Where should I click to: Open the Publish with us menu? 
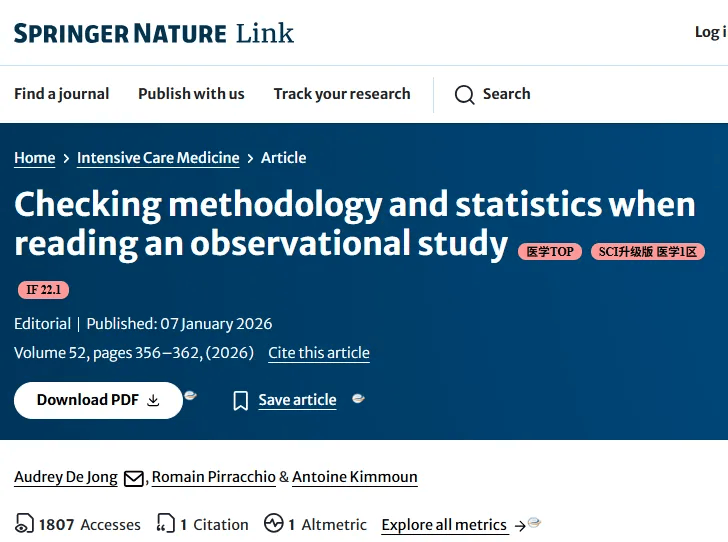pyautogui.click(x=191, y=94)
